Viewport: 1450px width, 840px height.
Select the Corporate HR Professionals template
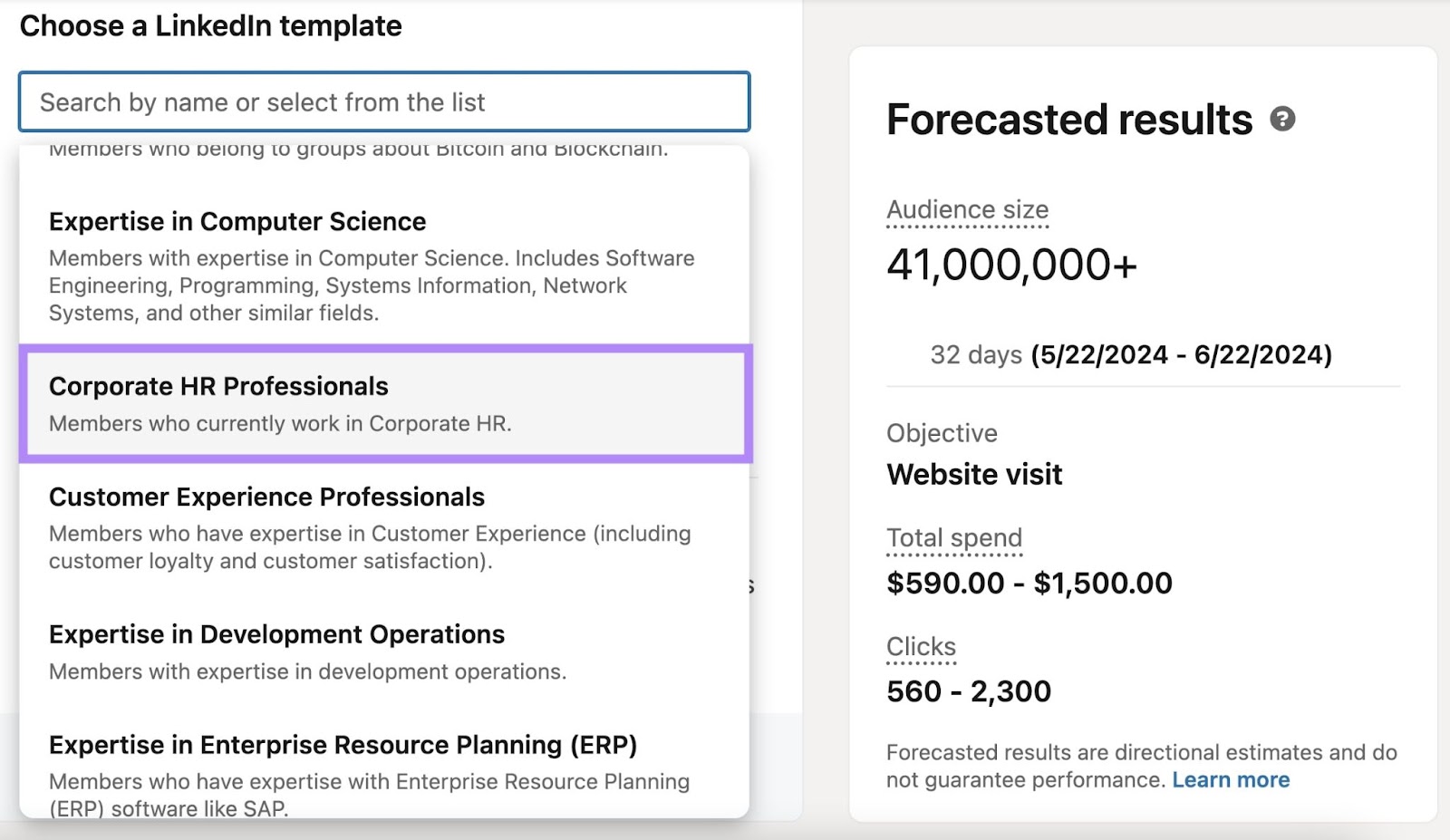coord(219,386)
